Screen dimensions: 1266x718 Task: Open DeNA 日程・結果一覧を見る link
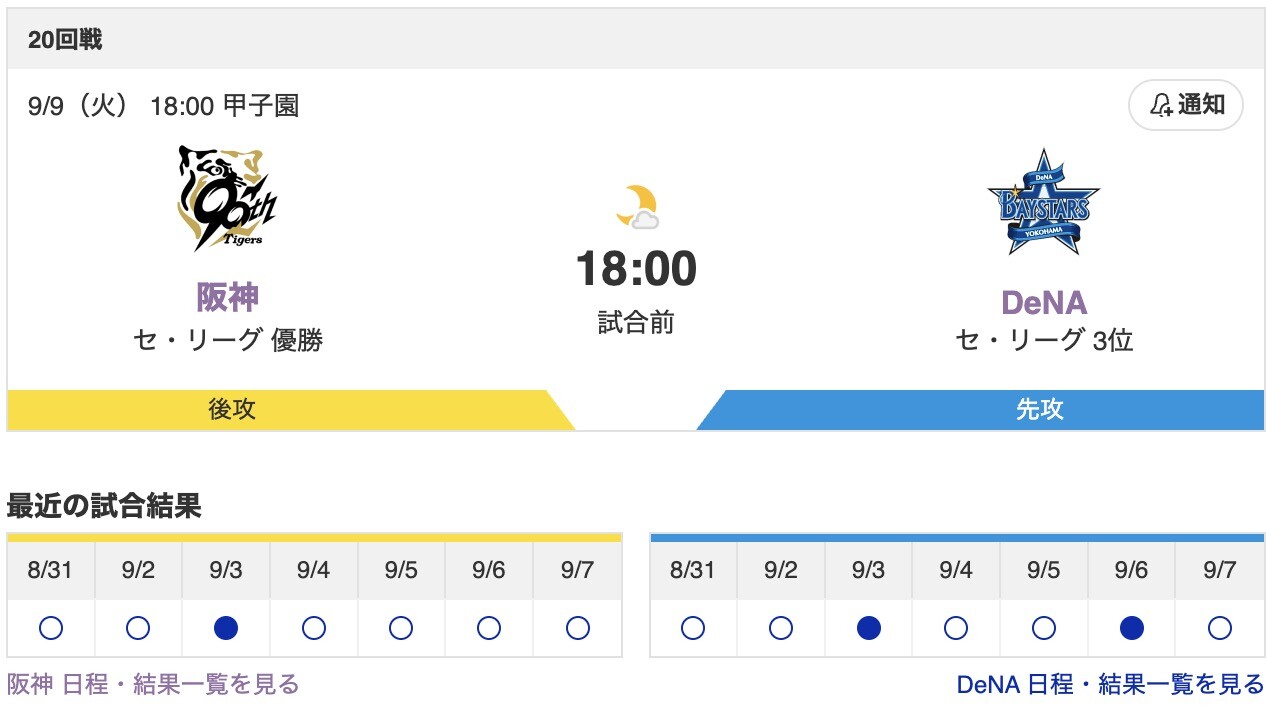pyautogui.click(x=1110, y=684)
